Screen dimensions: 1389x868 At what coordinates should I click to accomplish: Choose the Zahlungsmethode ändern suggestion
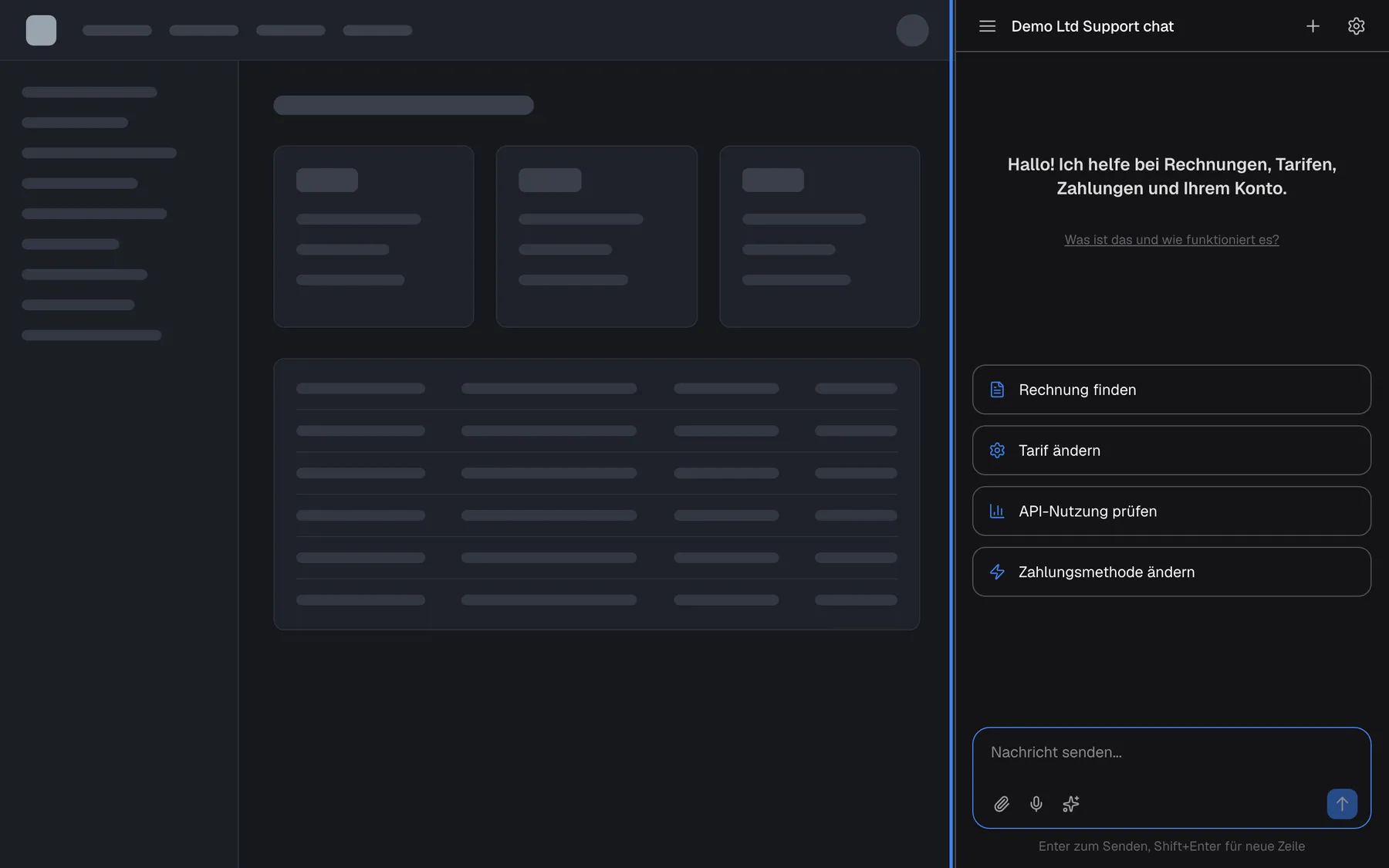1171,572
